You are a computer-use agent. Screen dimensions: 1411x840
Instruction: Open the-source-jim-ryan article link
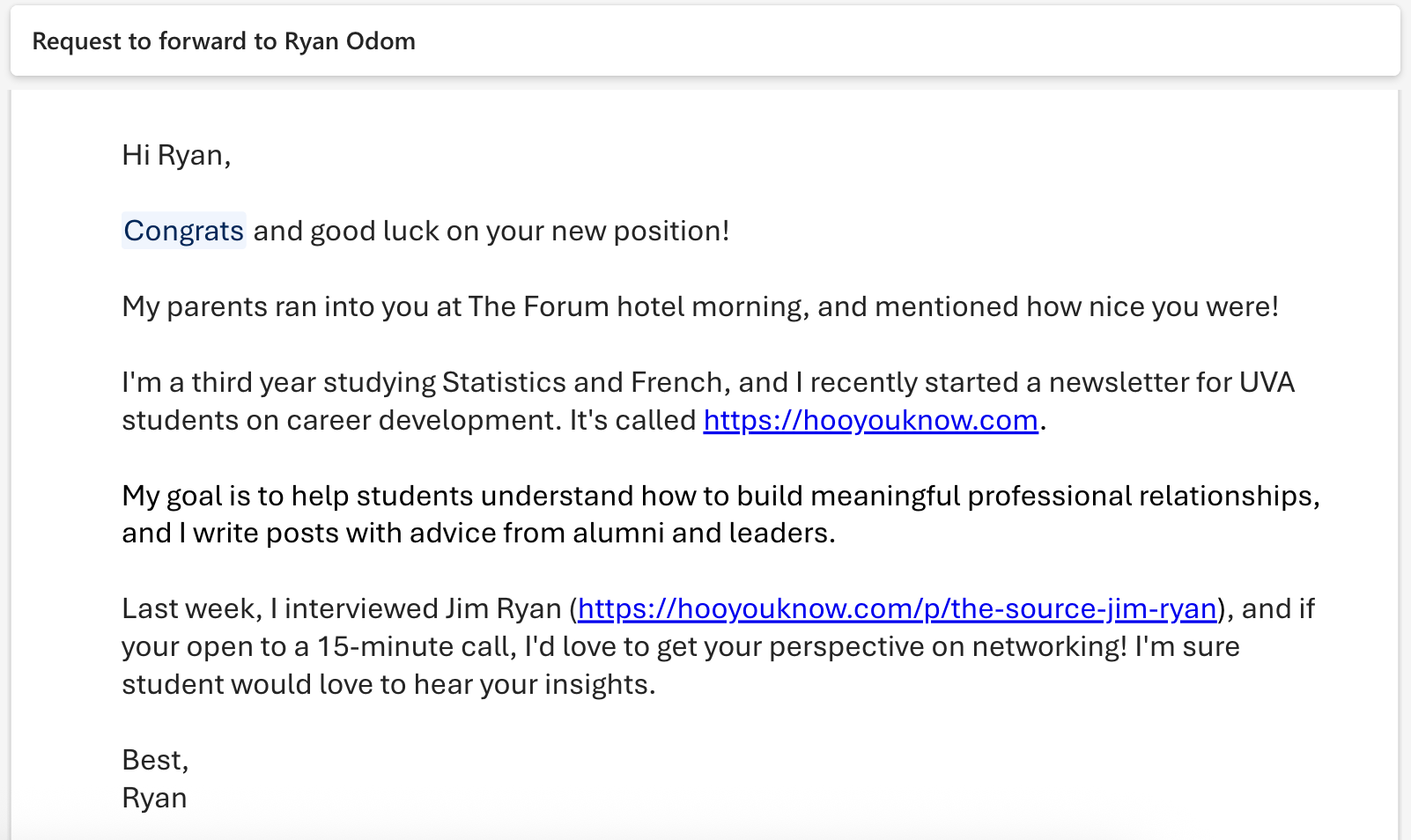click(x=897, y=608)
